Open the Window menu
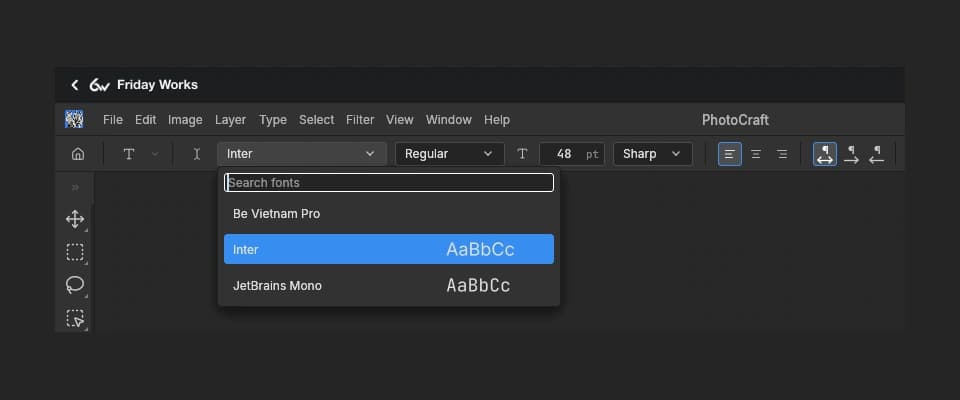 click(449, 120)
